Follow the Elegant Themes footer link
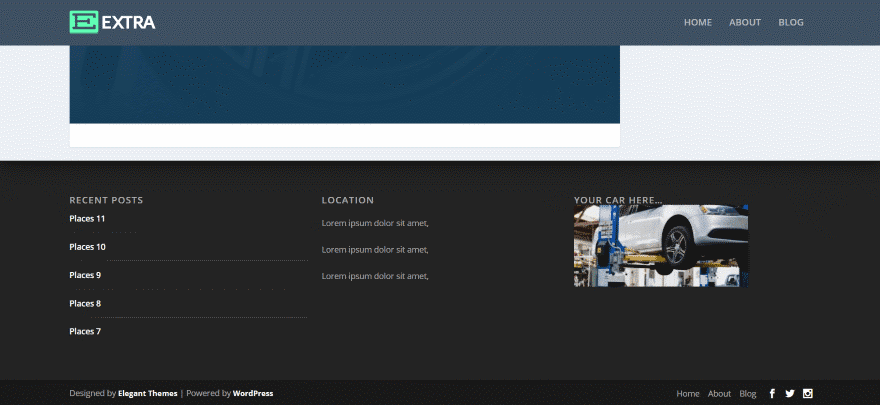Screen dimensions: 880x405 pyautogui.click(x=147, y=394)
